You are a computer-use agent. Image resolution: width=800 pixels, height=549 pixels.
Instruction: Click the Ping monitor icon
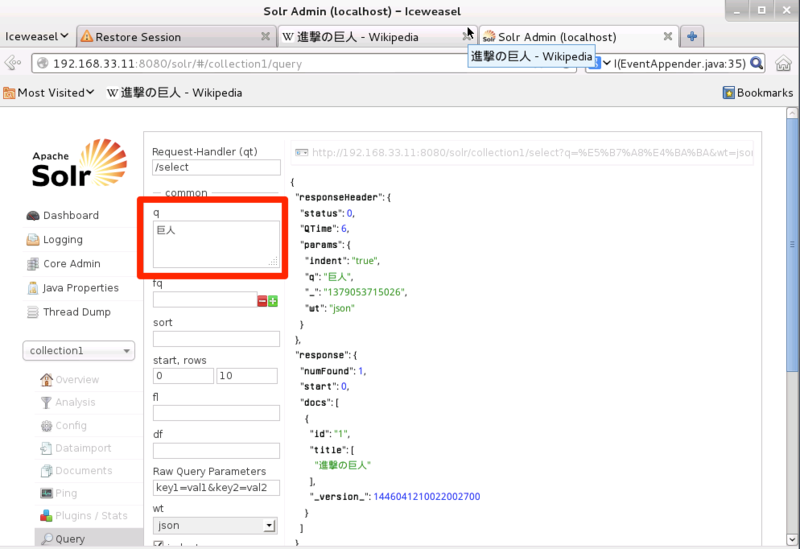pyautogui.click(x=46, y=493)
